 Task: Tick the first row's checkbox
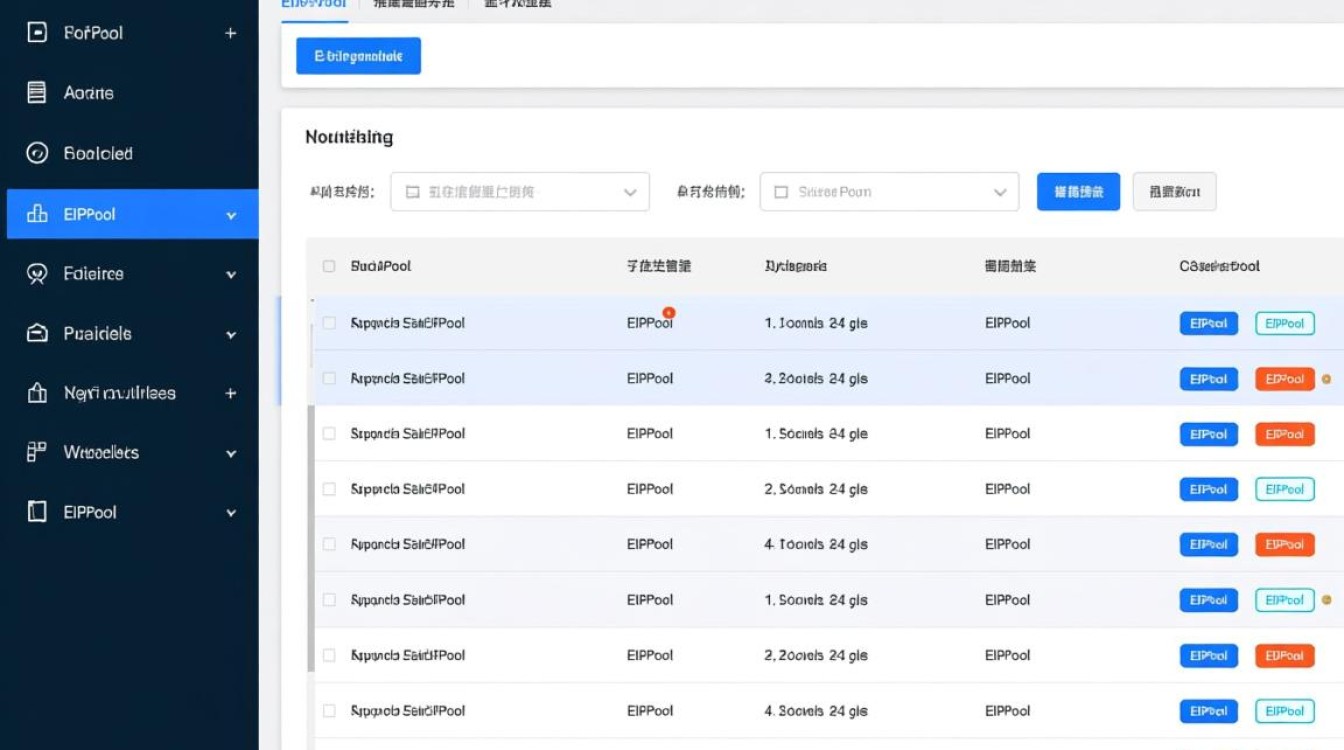331,323
